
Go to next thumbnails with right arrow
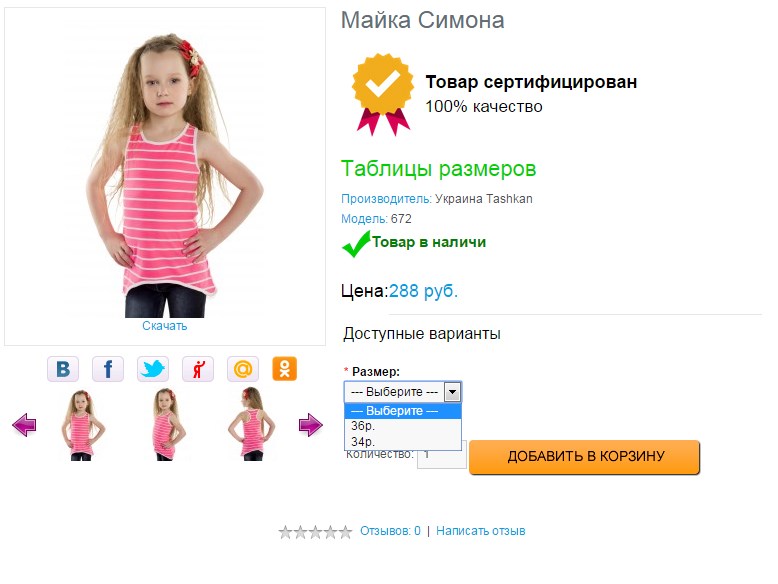(311, 425)
